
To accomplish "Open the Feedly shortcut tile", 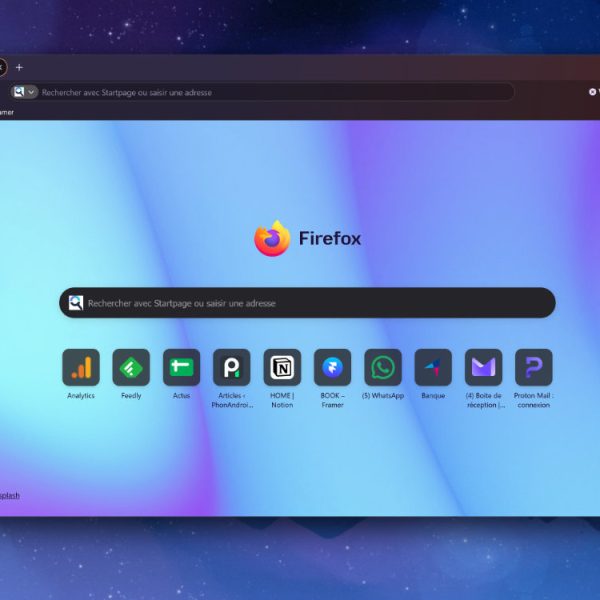I will 131,367.
